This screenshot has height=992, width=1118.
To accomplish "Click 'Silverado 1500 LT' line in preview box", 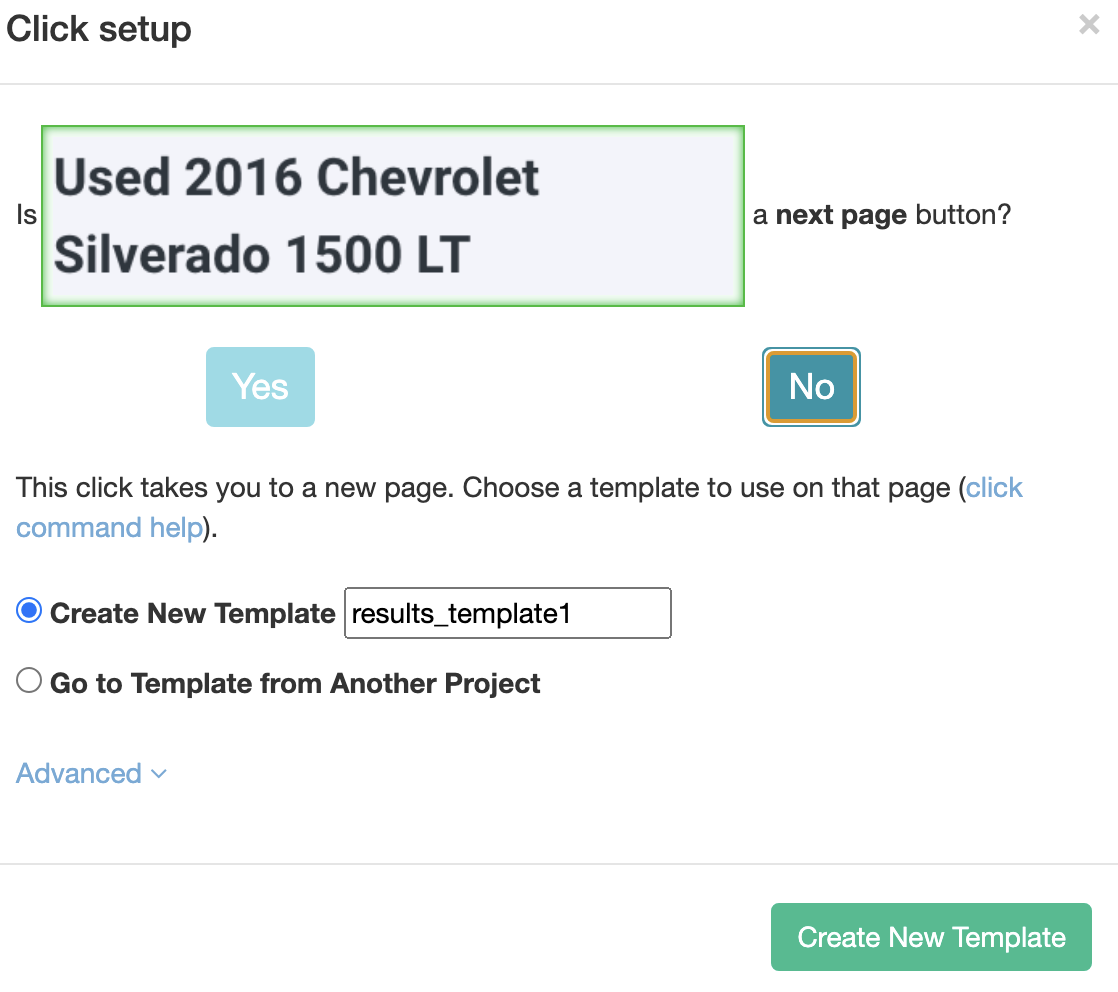I will point(262,255).
